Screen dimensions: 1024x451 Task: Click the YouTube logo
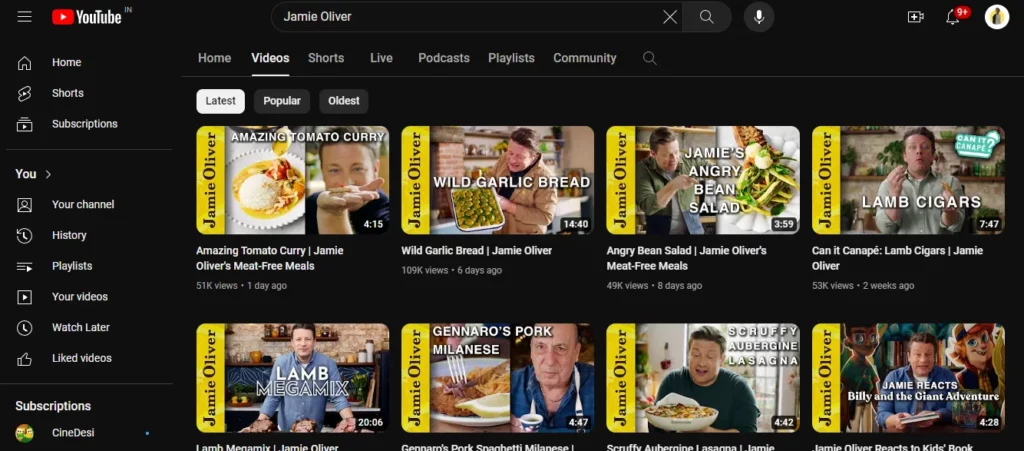pyautogui.click(x=87, y=17)
